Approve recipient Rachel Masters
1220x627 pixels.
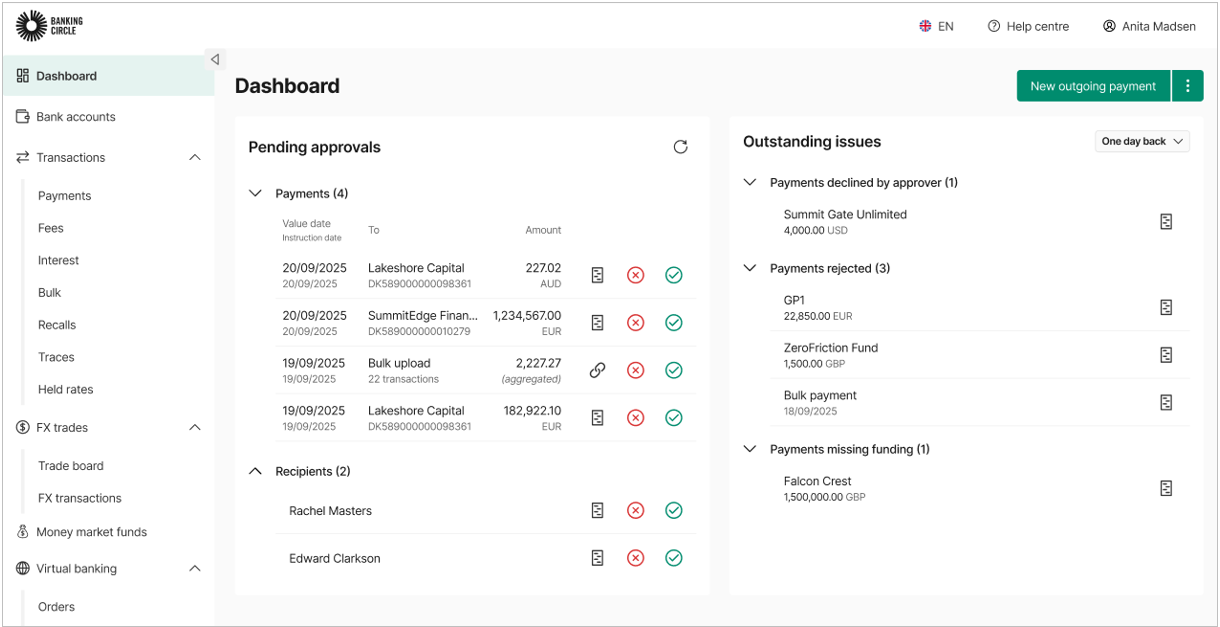click(x=674, y=510)
